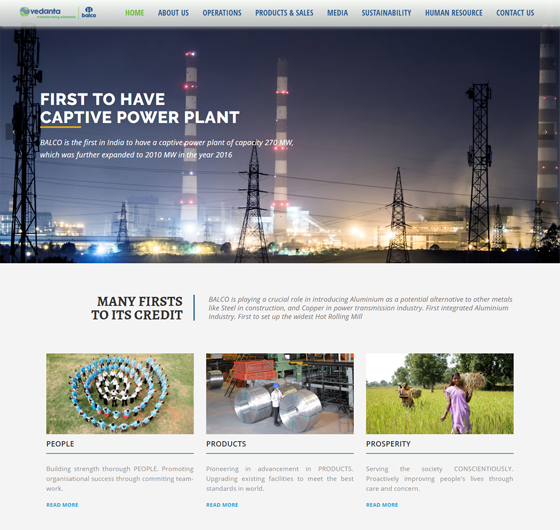Screen dimensions: 560x530
Task: Click Read More under People
Action: (x=62, y=505)
